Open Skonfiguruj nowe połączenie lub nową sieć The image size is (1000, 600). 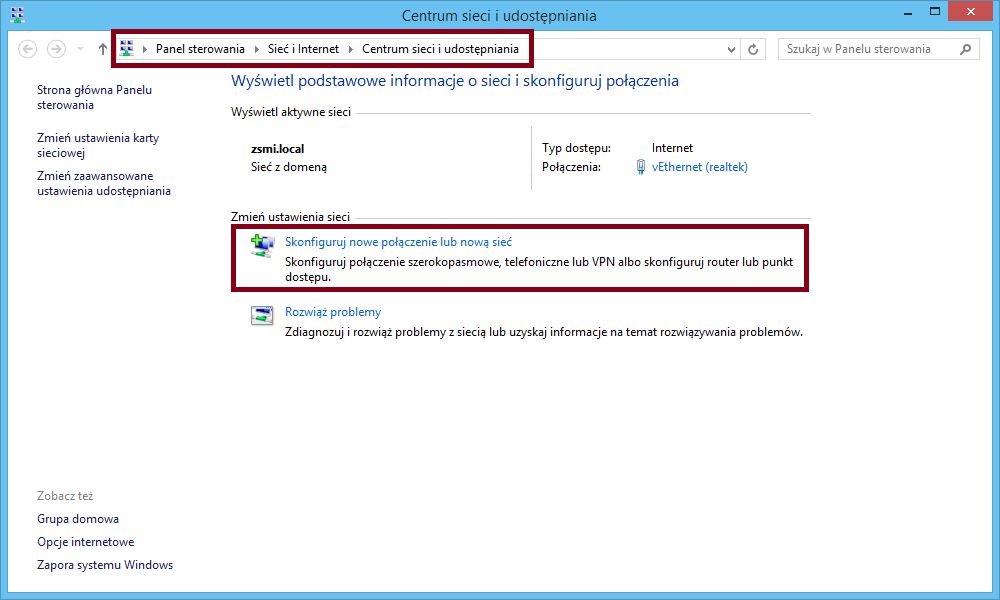[399, 242]
